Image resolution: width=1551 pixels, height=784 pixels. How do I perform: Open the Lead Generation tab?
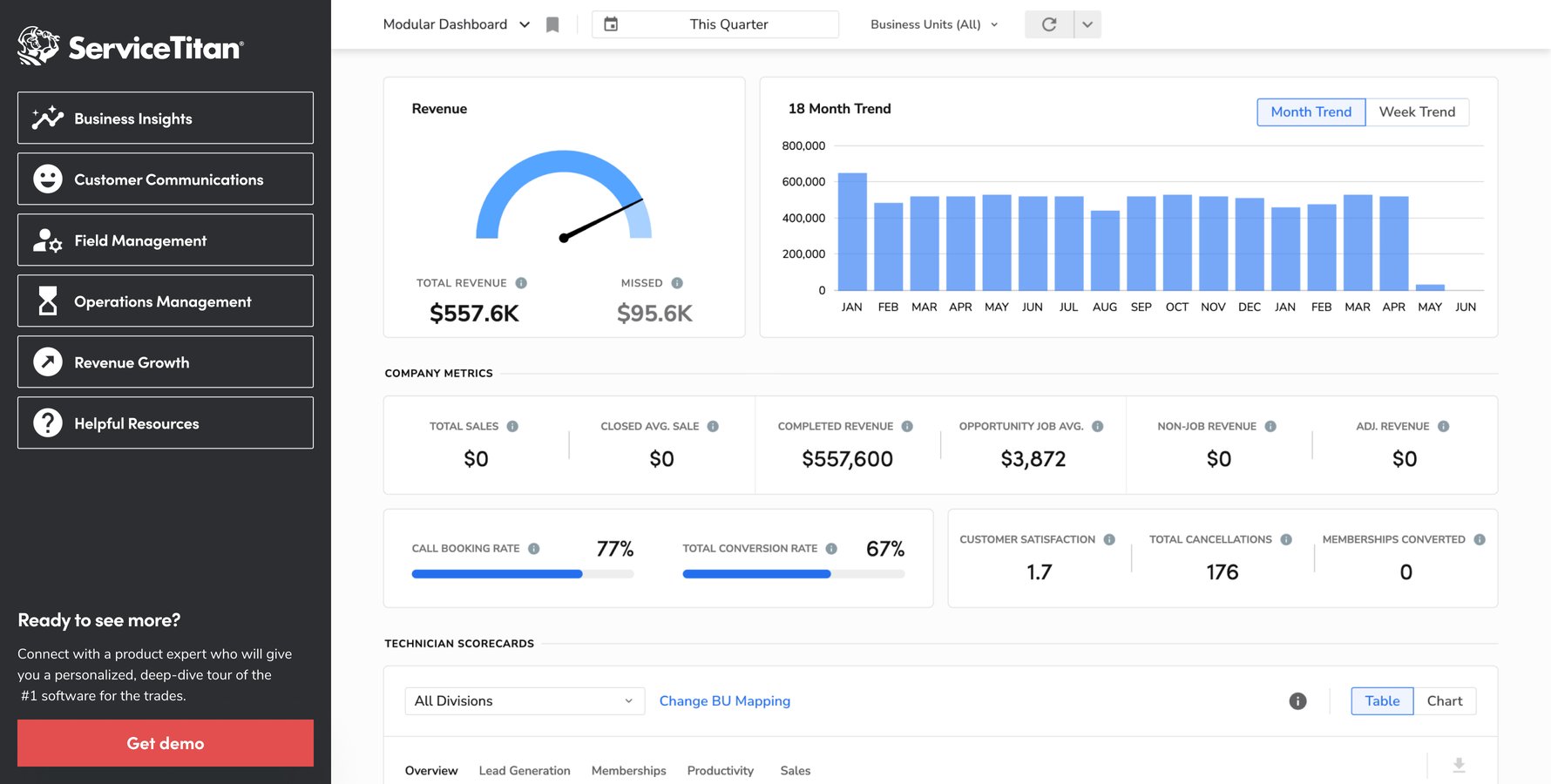point(525,771)
